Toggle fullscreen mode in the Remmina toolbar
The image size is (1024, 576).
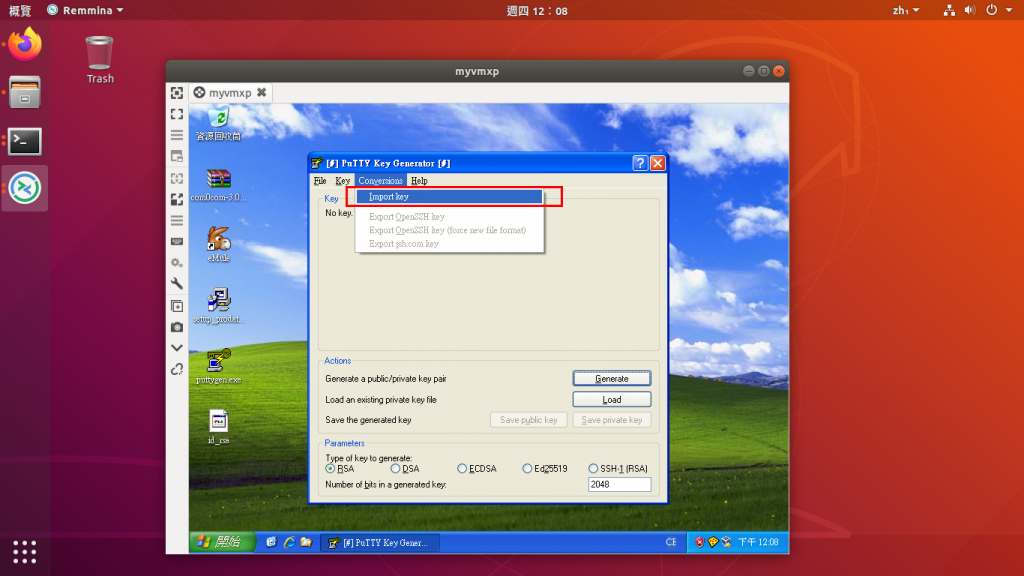(x=177, y=114)
